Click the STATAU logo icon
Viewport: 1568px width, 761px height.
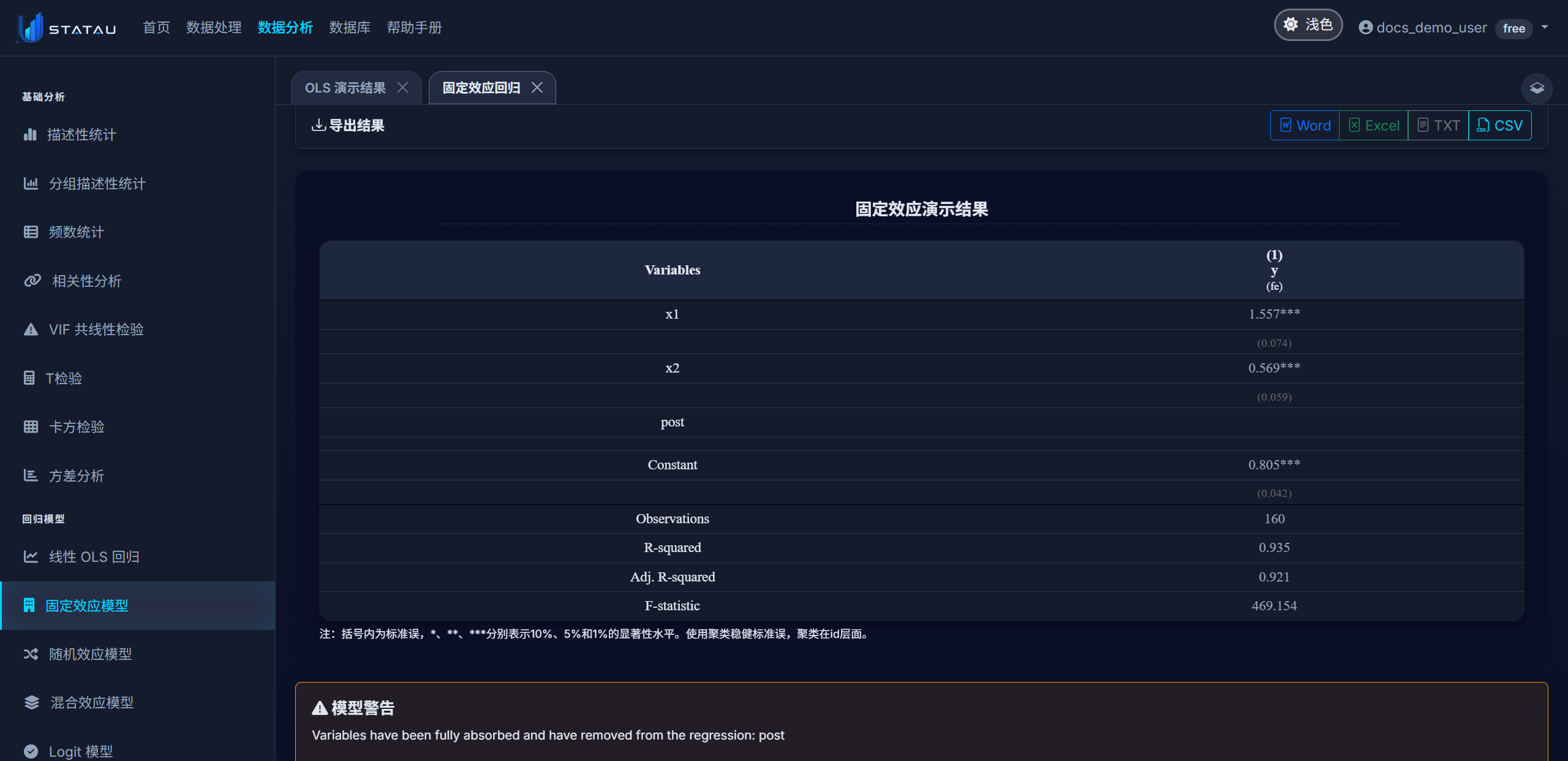(30, 28)
